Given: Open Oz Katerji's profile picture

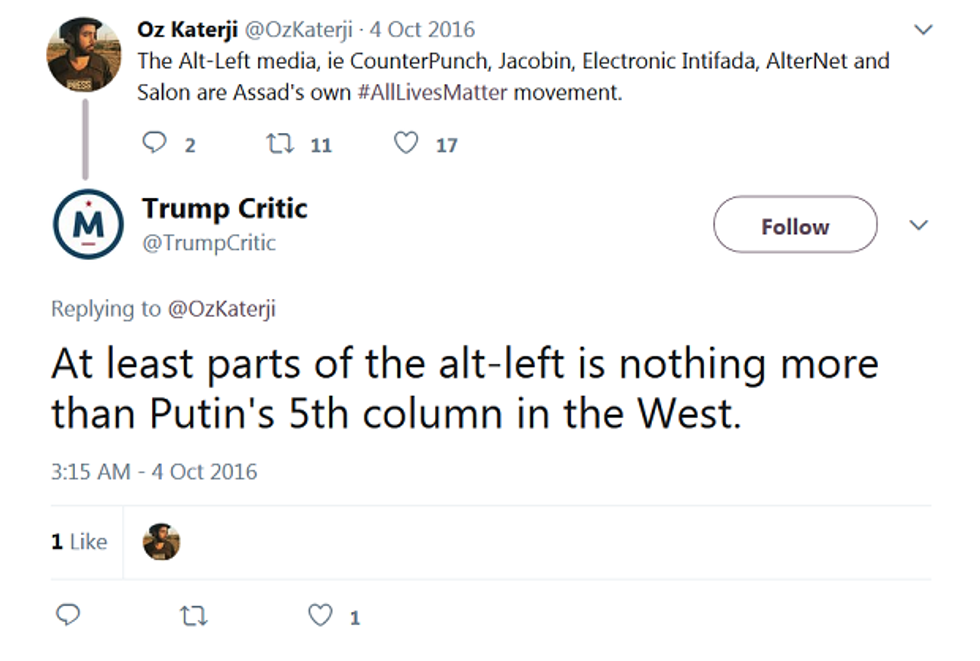Looking at the screenshot, I should pyautogui.click(x=85, y=54).
